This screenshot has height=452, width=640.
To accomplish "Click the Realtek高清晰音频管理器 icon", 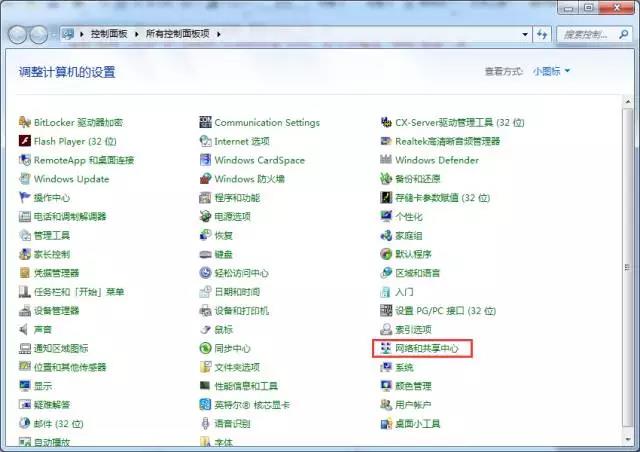I will 386,141.
